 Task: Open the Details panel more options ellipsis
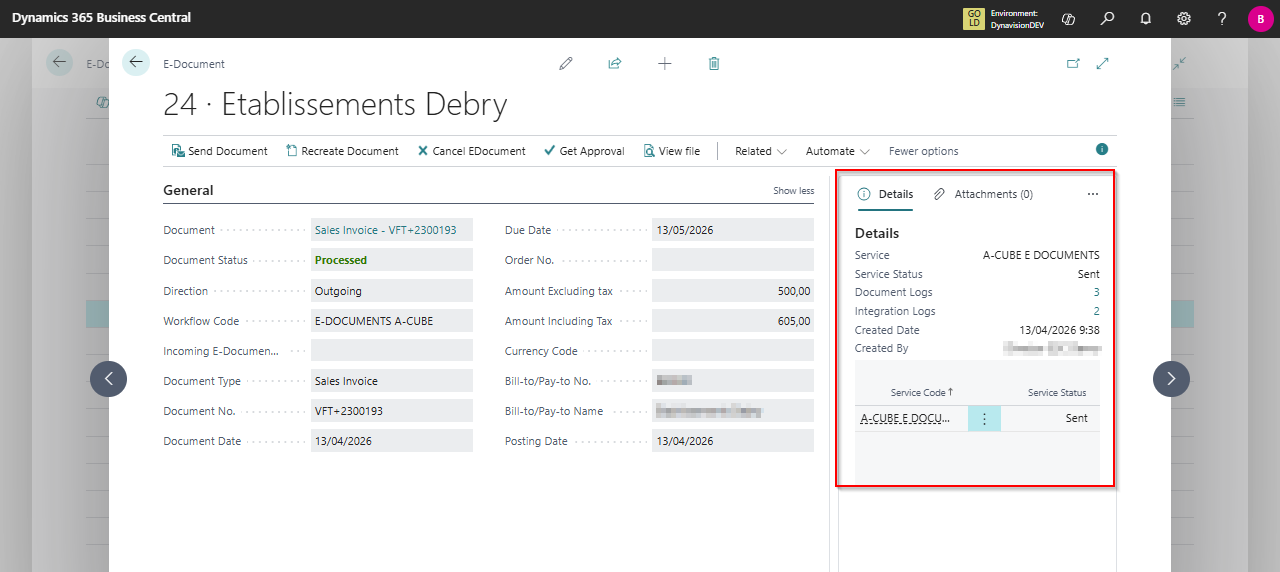point(1093,194)
